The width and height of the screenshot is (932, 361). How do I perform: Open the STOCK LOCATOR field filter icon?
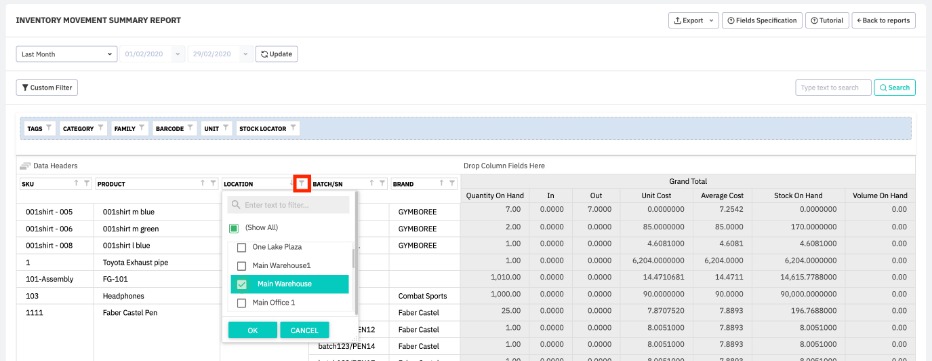[x=293, y=128]
